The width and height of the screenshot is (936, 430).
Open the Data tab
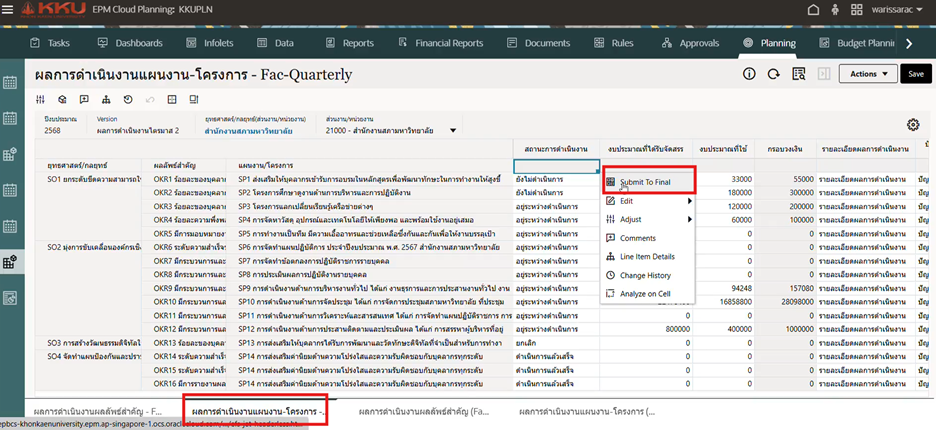click(275, 43)
